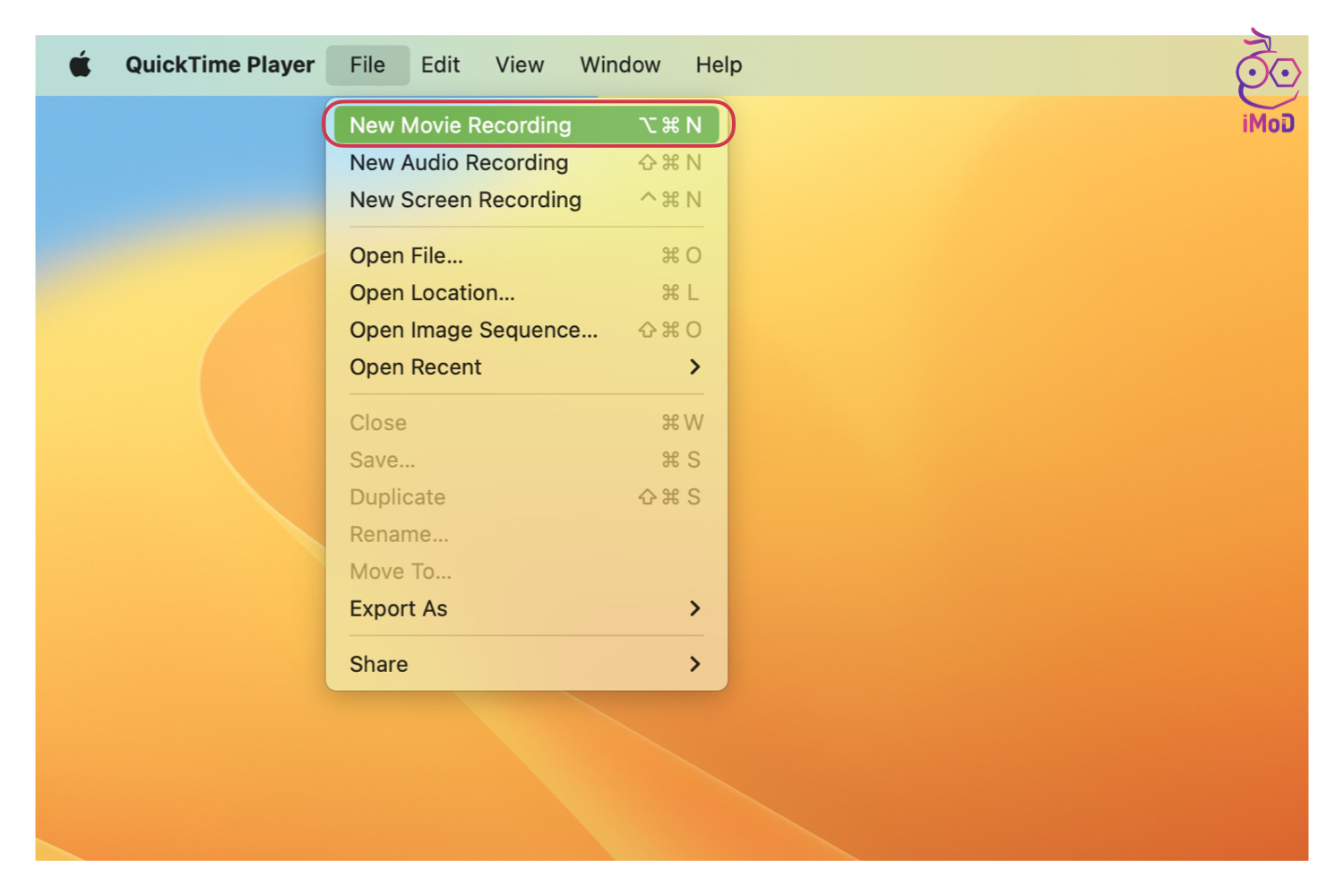The width and height of the screenshot is (1344, 896).
Task: Close the open File menu
Action: point(367,65)
